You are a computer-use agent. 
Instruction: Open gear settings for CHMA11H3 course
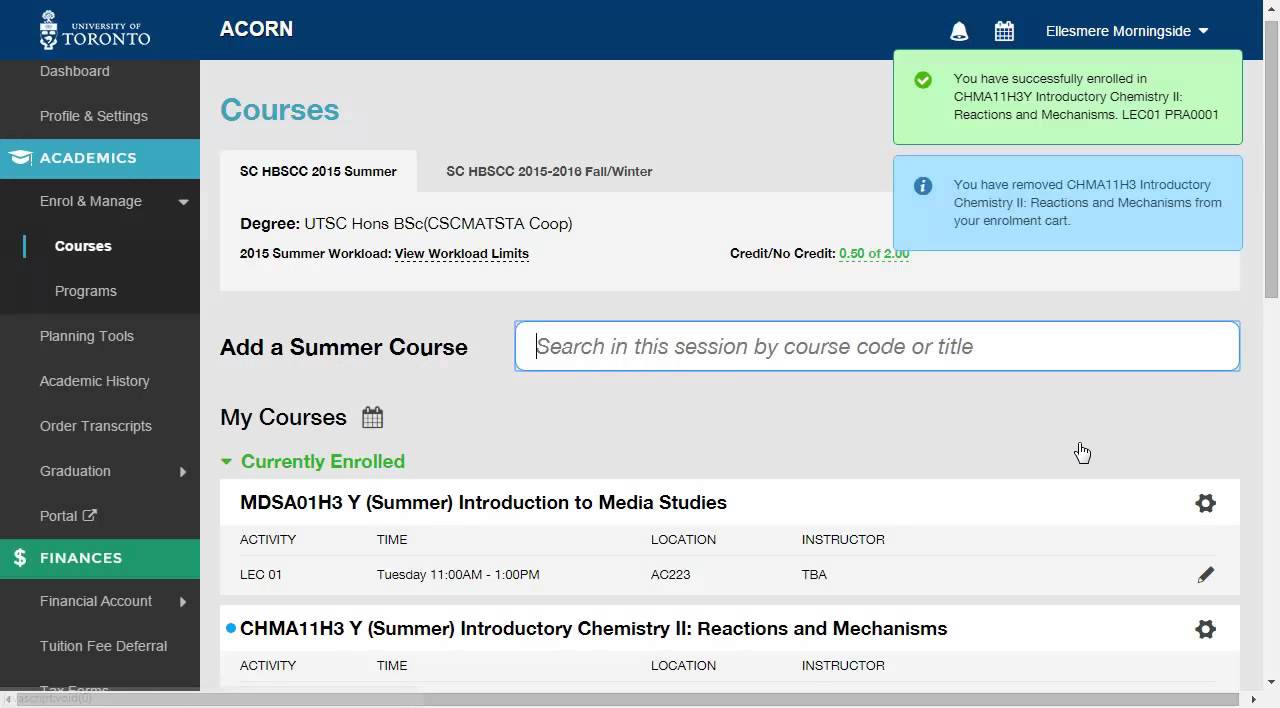(x=1205, y=629)
